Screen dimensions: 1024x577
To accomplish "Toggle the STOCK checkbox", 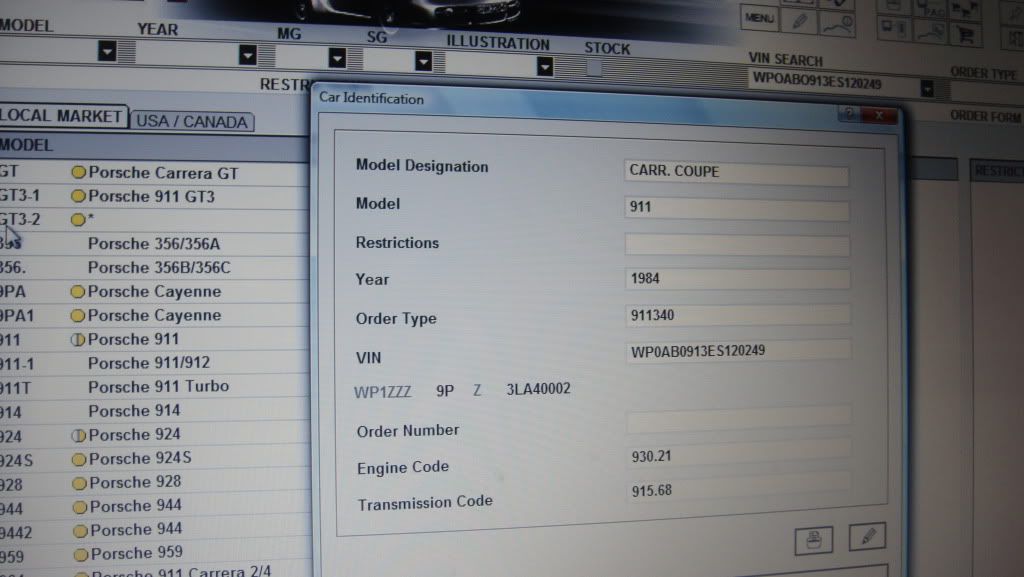I will [594, 67].
